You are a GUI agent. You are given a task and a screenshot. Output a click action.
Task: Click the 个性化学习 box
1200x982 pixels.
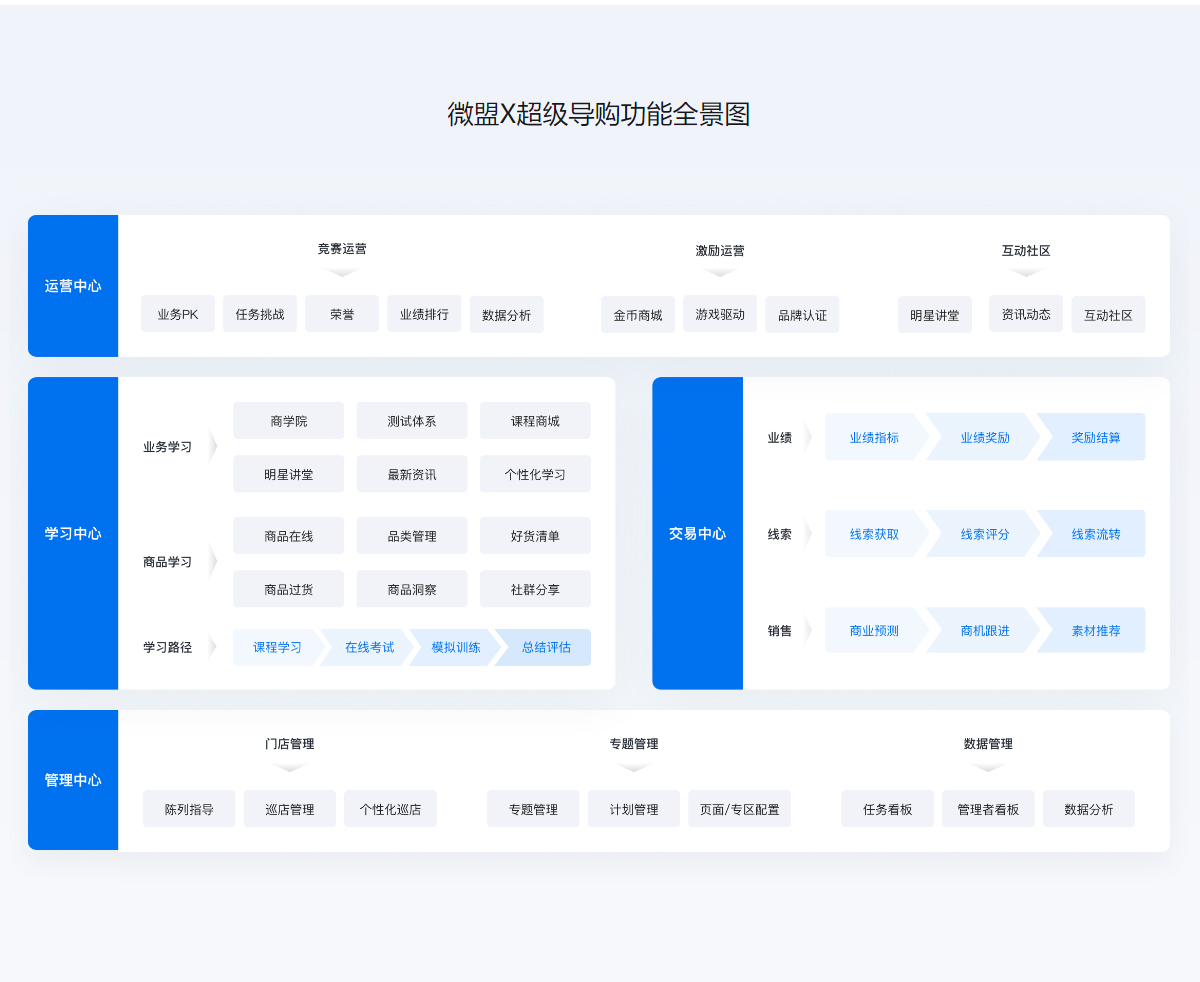(x=535, y=474)
